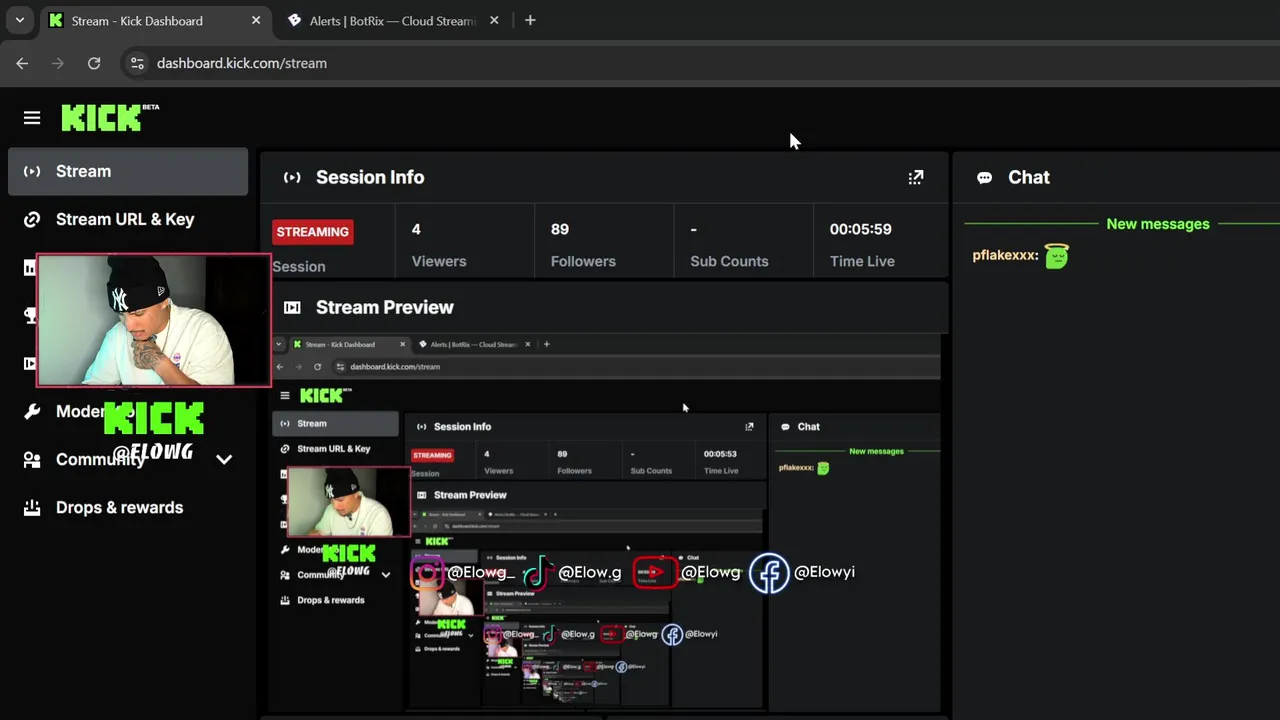Click the webcam overlay thumbnail

click(154, 320)
